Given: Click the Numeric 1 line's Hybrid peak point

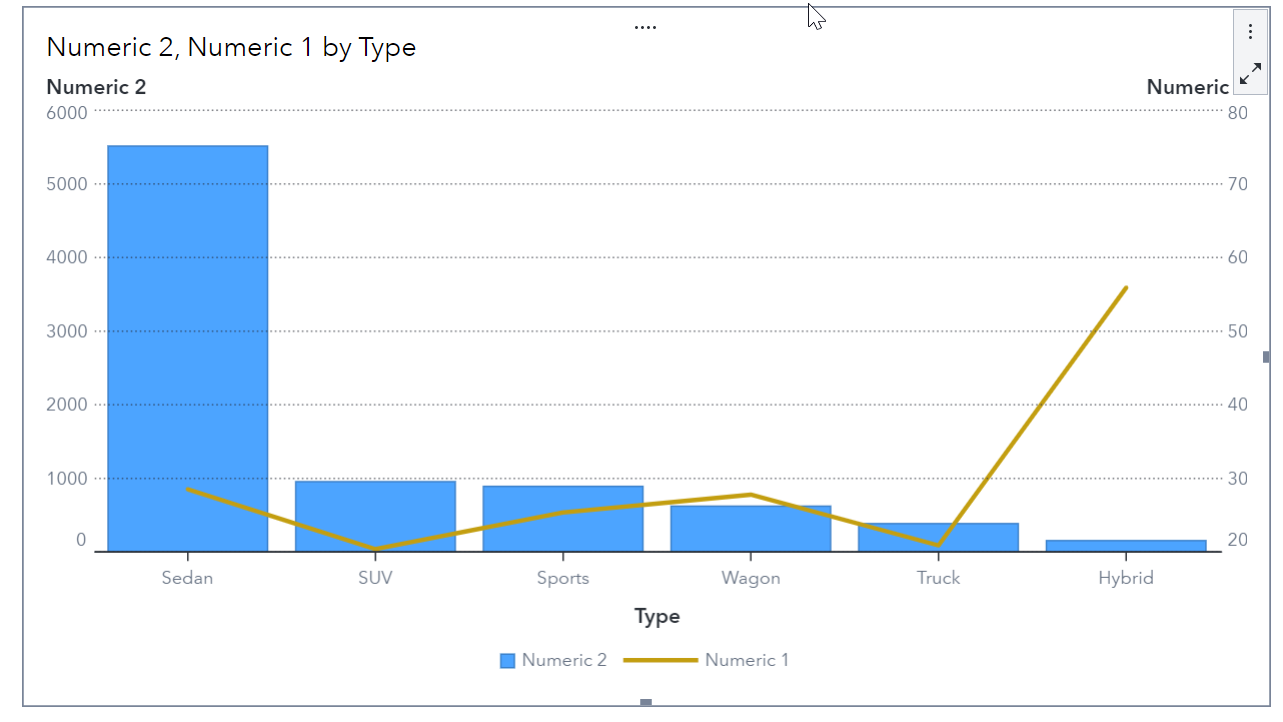Looking at the screenshot, I should 1125,287.
